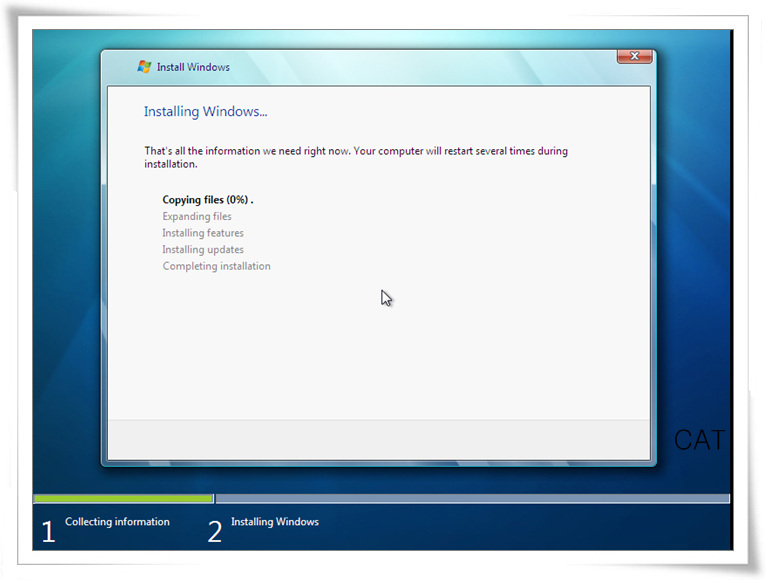Click the 'Install Windows' title text

(x=193, y=67)
